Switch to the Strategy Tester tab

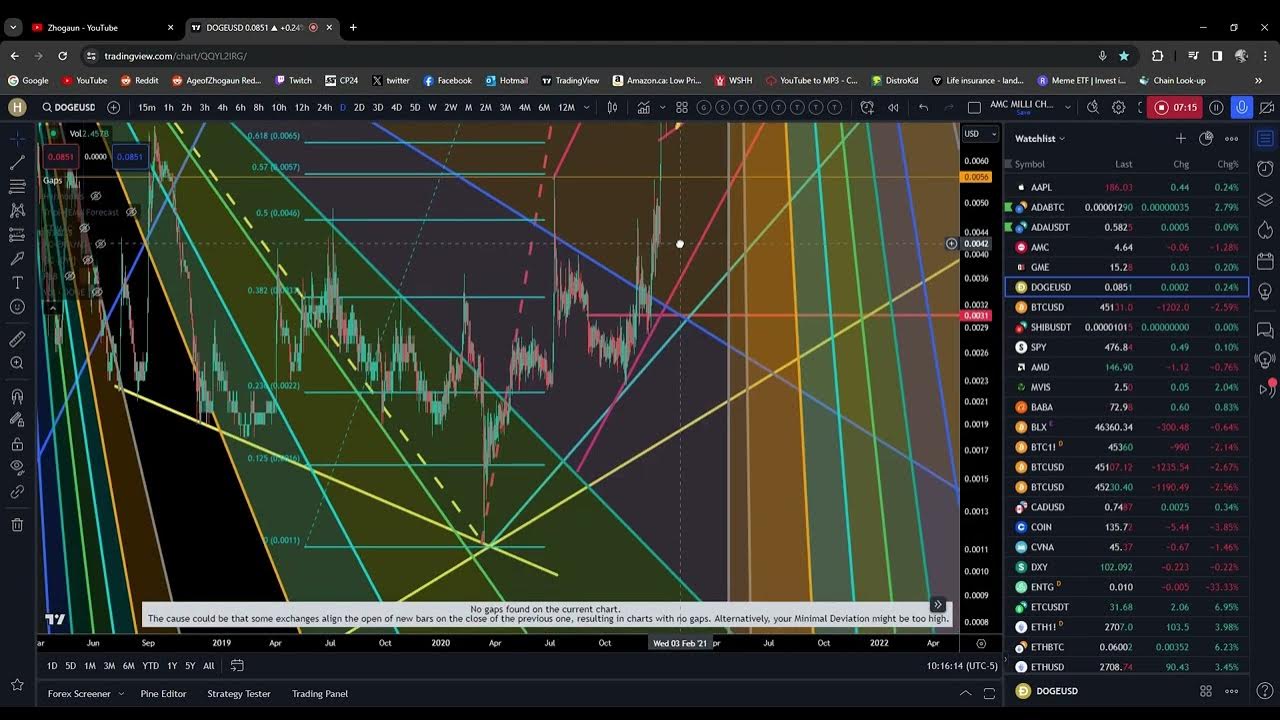(238, 693)
